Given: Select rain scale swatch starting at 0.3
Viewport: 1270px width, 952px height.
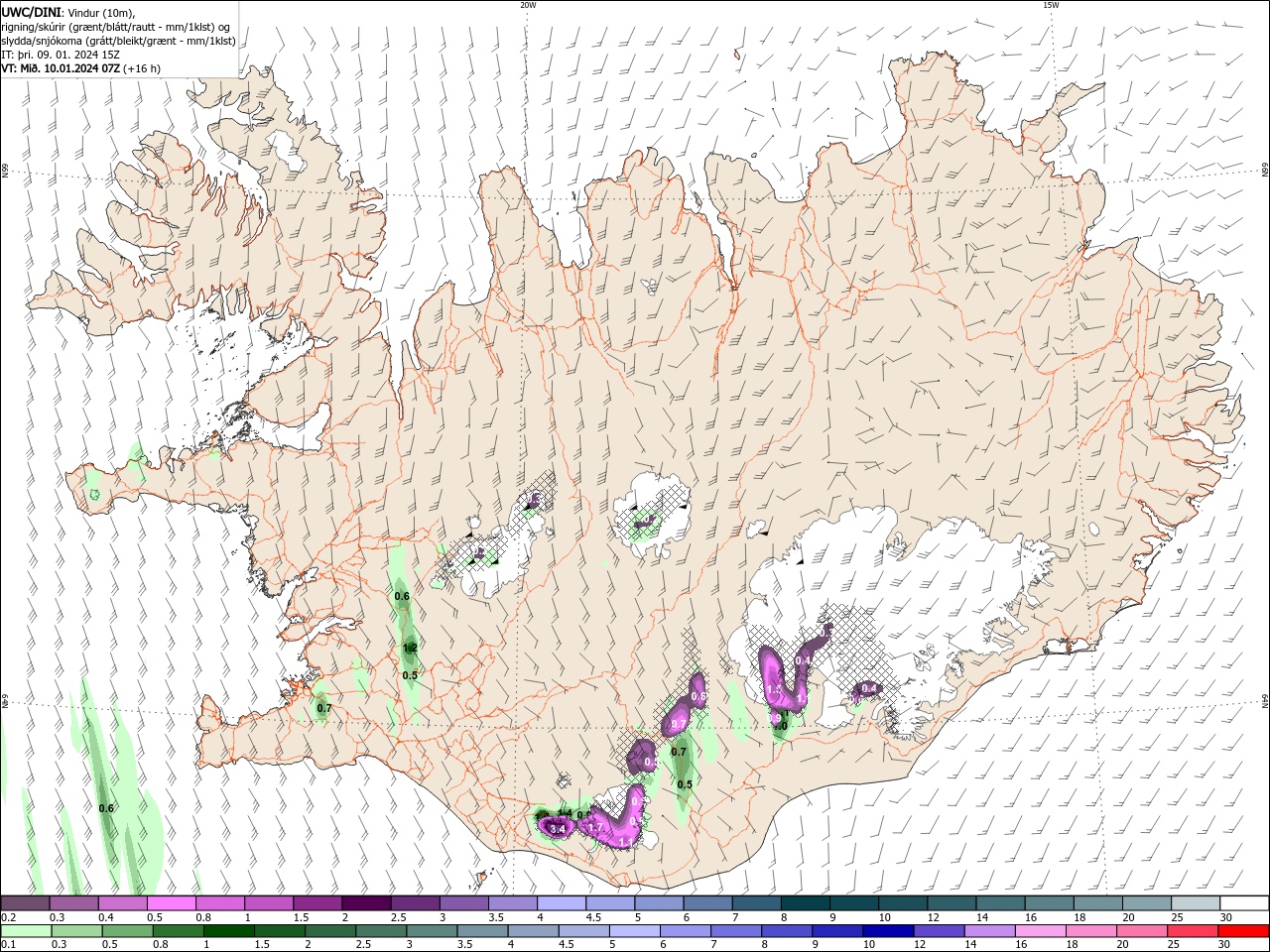Looking at the screenshot, I should tap(76, 931).
